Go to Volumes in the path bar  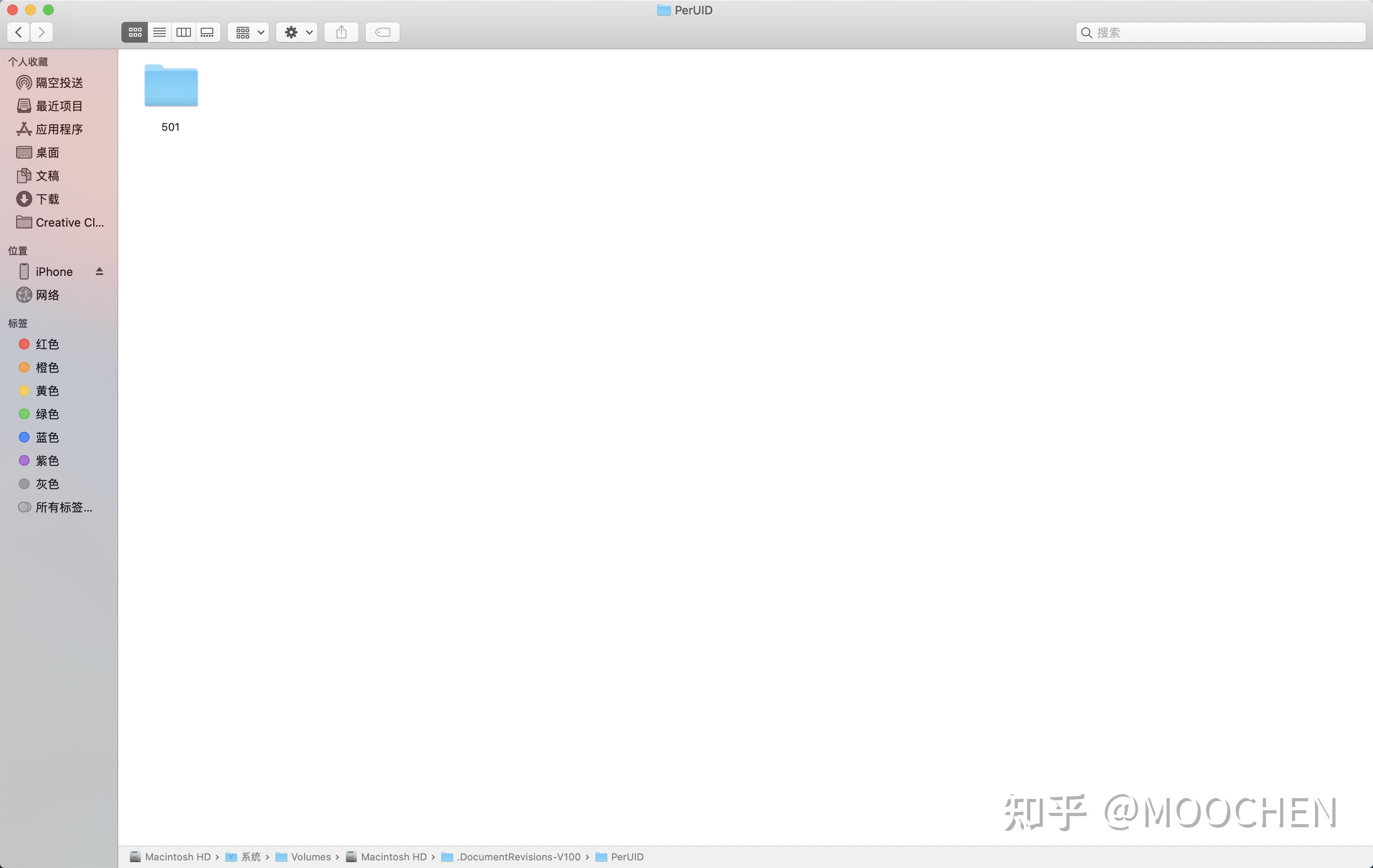(310, 857)
